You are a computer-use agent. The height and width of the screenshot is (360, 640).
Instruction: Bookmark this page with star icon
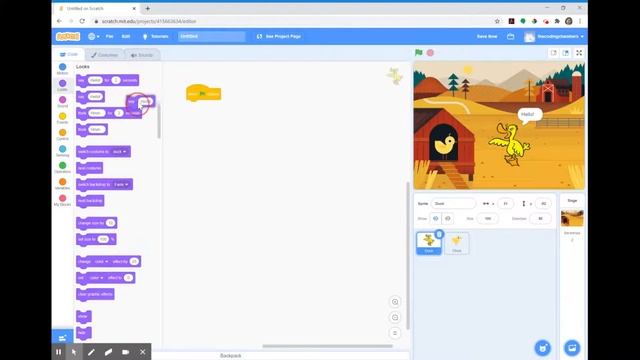[x=497, y=21]
